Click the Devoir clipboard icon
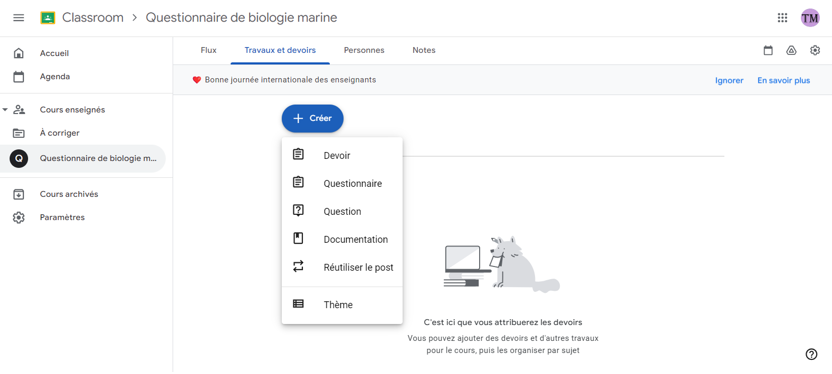The height and width of the screenshot is (374, 832). 298,154
